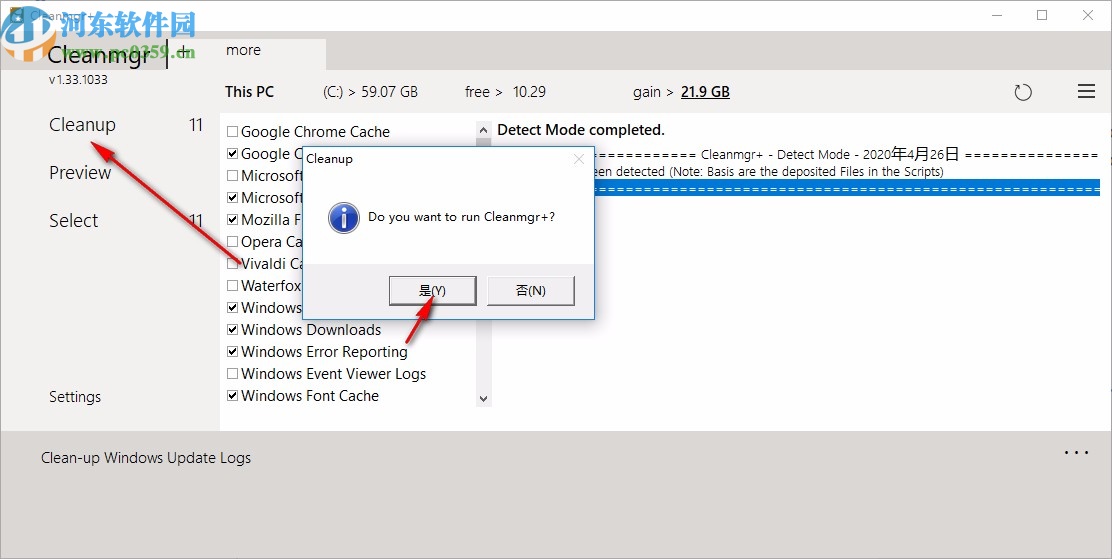Switch to the more tab
1112x559 pixels.
point(243,50)
